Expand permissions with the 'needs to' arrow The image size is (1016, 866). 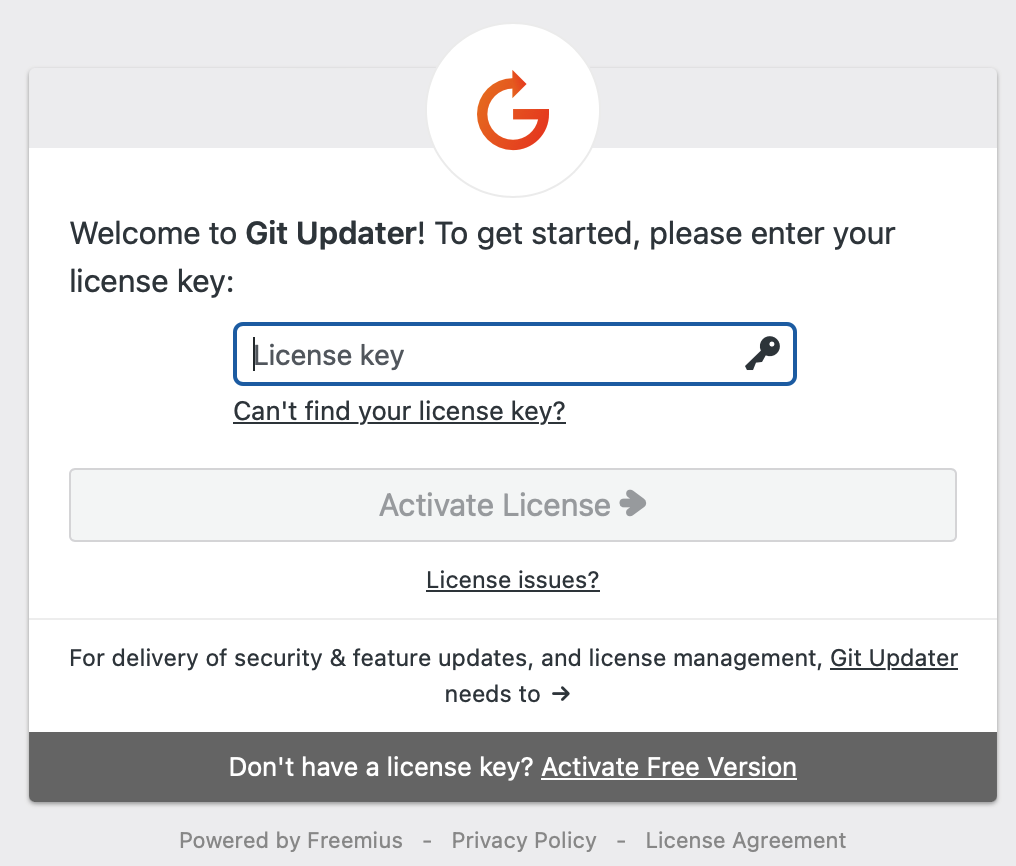click(x=561, y=694)
